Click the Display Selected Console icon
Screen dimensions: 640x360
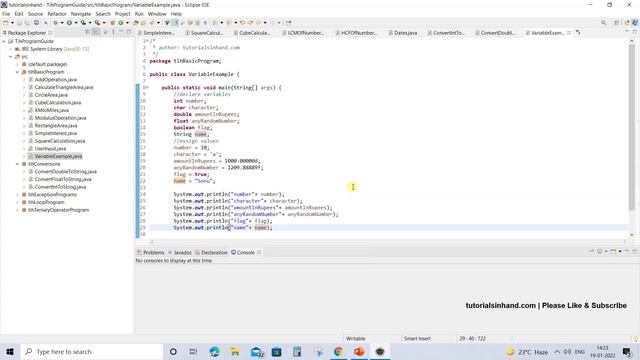(x=600, y=251)
